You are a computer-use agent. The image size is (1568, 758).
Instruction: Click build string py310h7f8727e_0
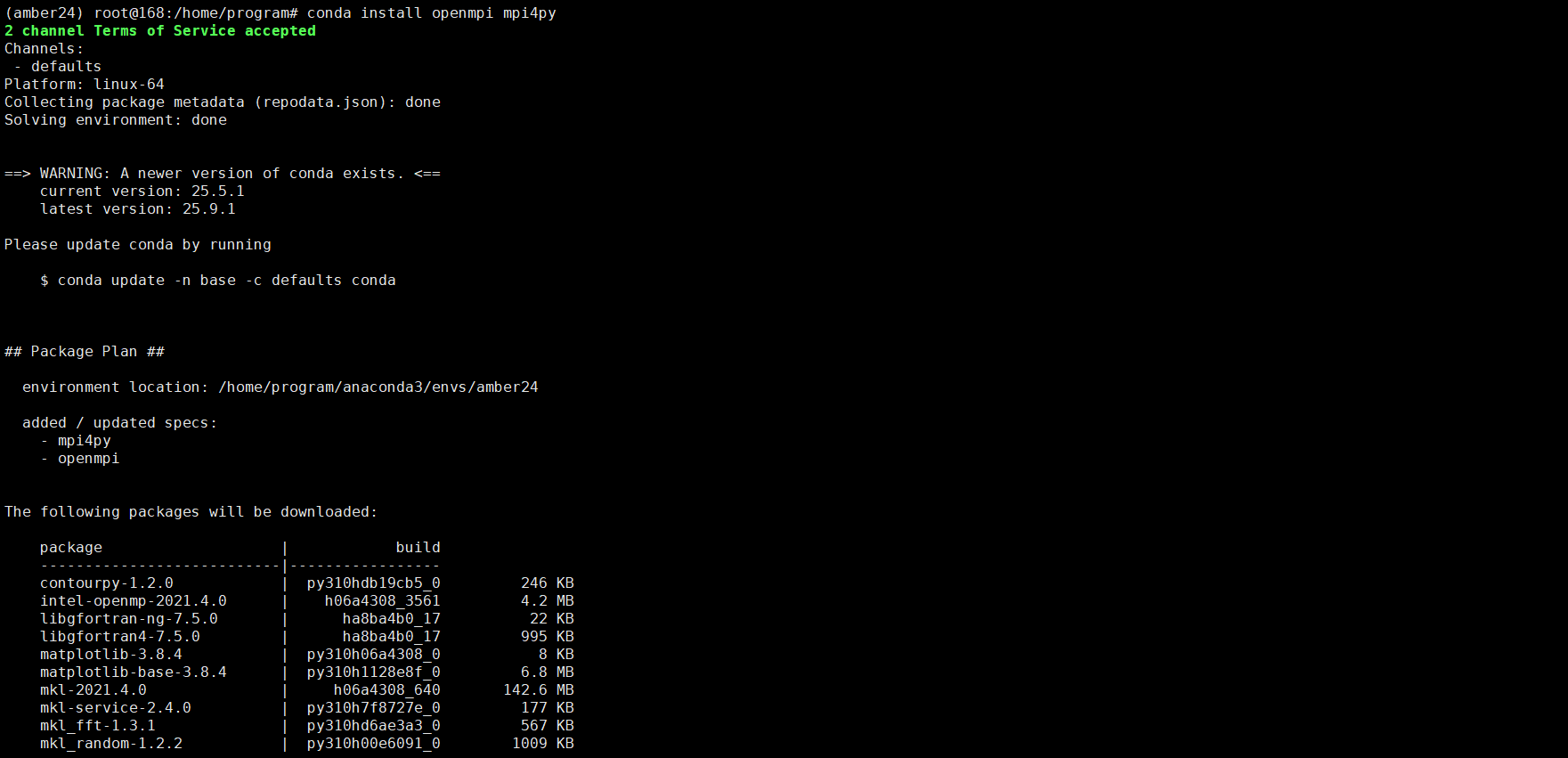374,708
